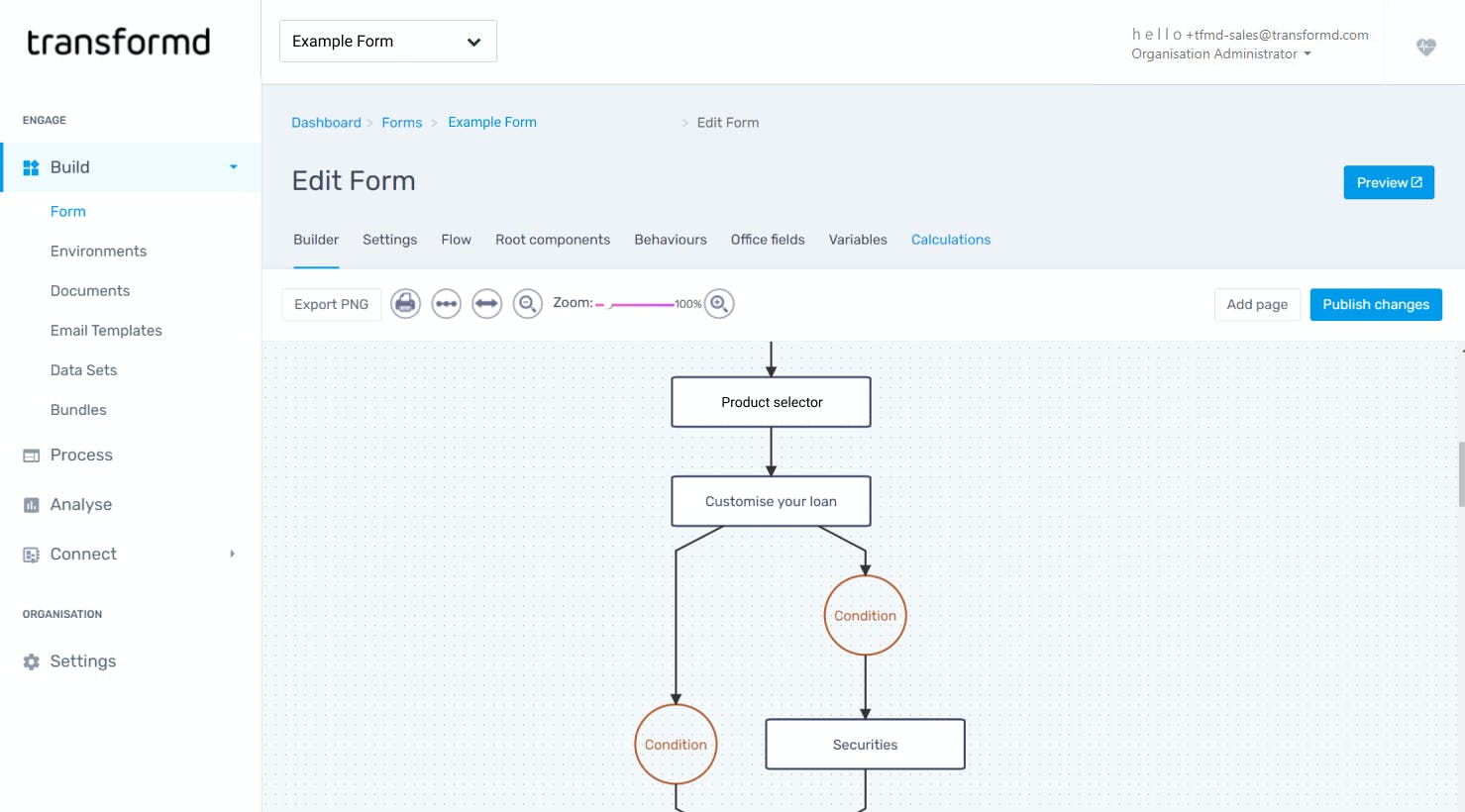Click the heart health icon
This screenshot has height=812, width=1465.
(x=1425, y=47)
